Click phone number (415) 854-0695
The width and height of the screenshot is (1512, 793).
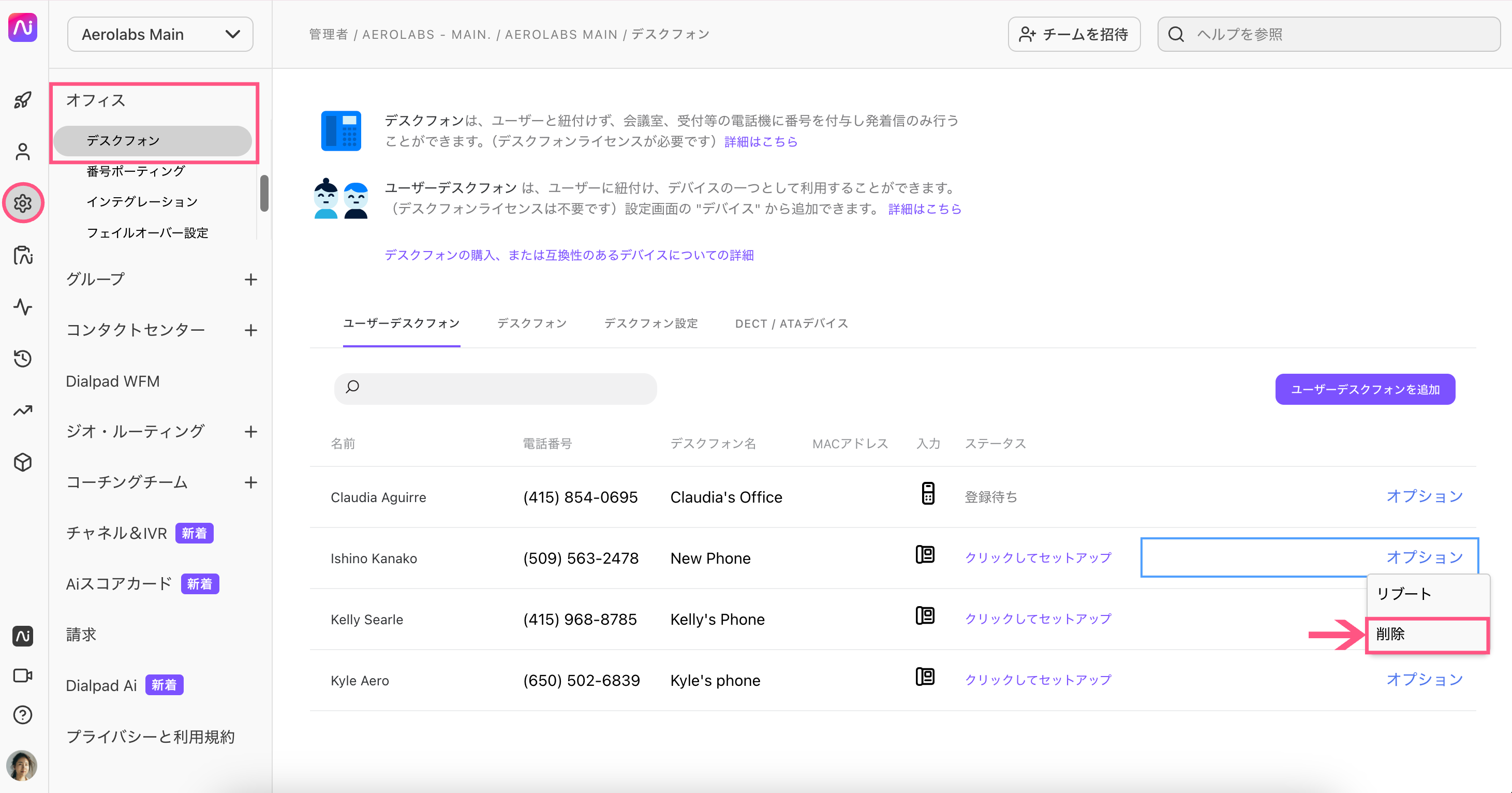pos(580,497)
